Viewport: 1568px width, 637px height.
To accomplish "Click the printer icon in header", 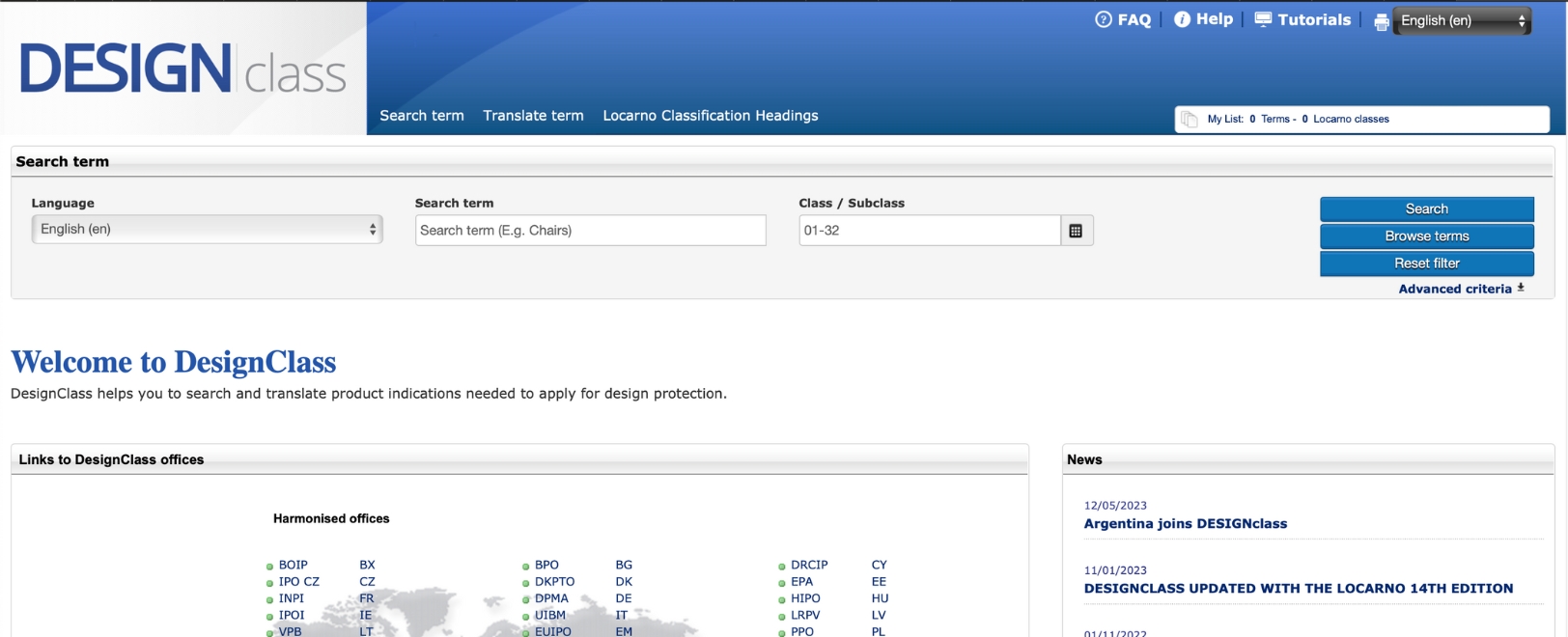I will click(1382, 22).
